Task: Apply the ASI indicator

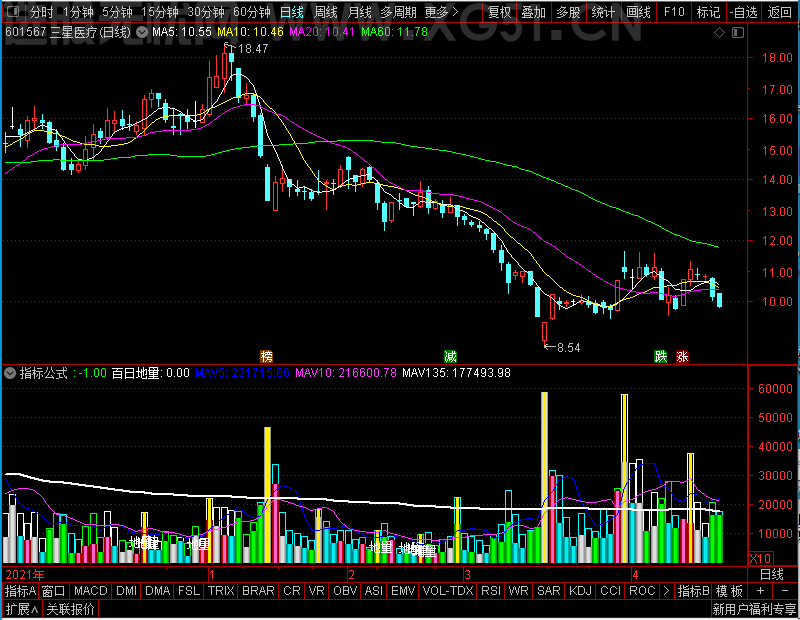Action: pos(374,591)
